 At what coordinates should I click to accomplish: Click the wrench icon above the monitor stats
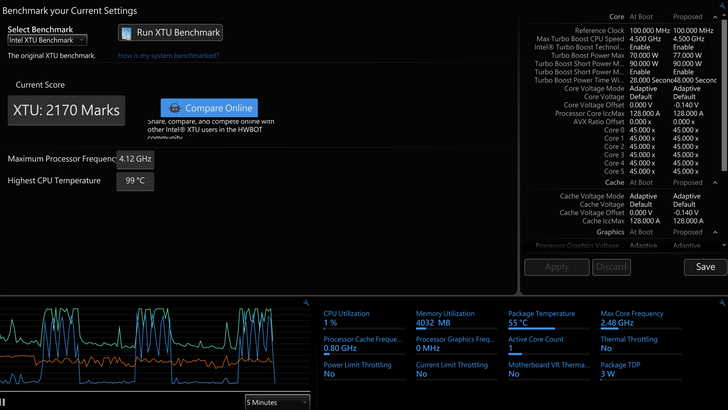[x=721, y=302]
